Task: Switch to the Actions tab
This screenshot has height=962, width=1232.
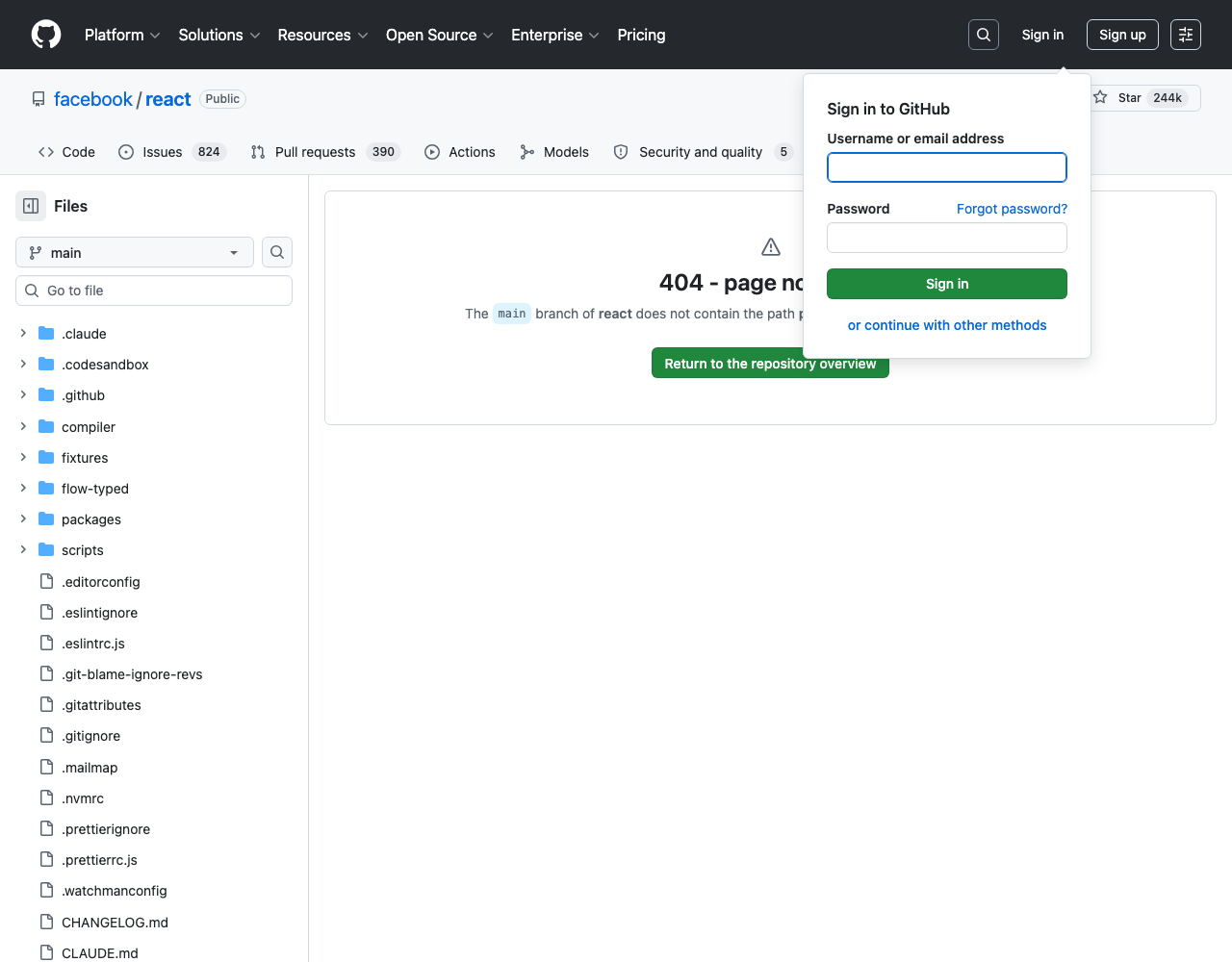Action: click(460, 152)
